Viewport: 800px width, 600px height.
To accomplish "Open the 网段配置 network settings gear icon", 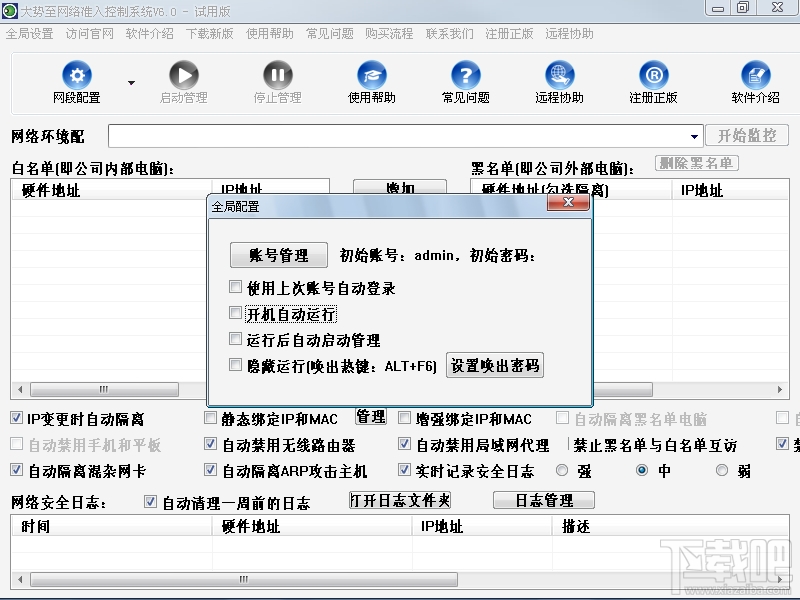I will pos(77,75).
